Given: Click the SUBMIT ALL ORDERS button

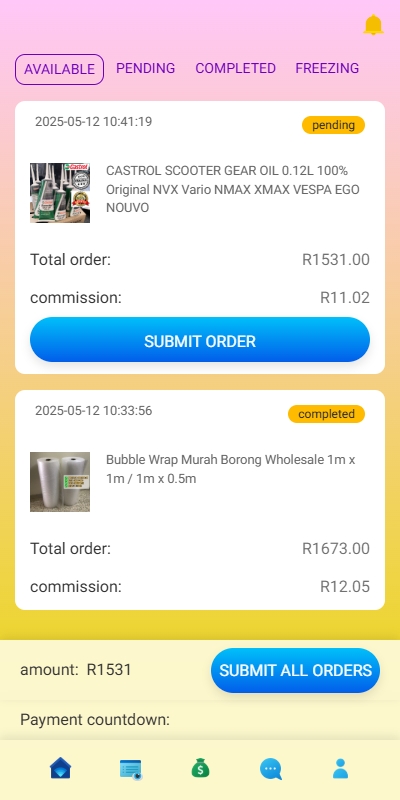Looking at the screenshot, I should pyautogui.click(x=295, y=670).
